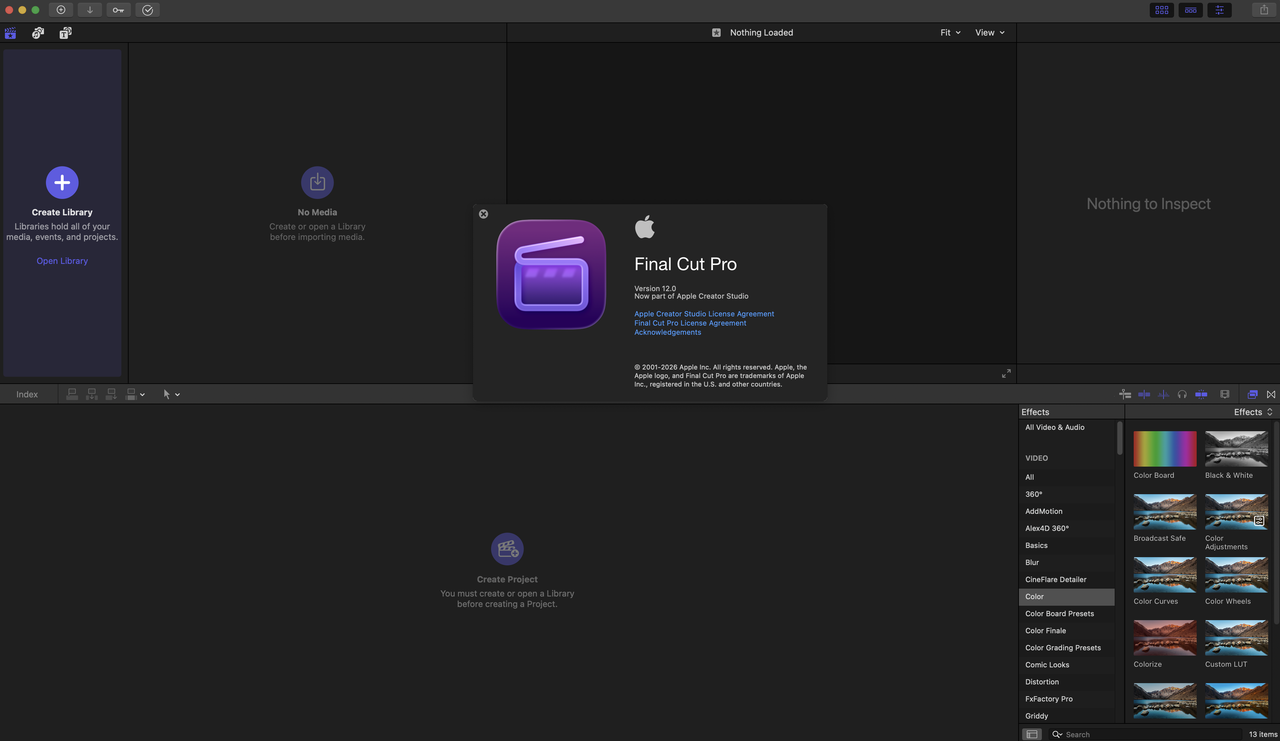
Task: Select the Color Curves effect thumbnail
Action: pos(1165,575)
